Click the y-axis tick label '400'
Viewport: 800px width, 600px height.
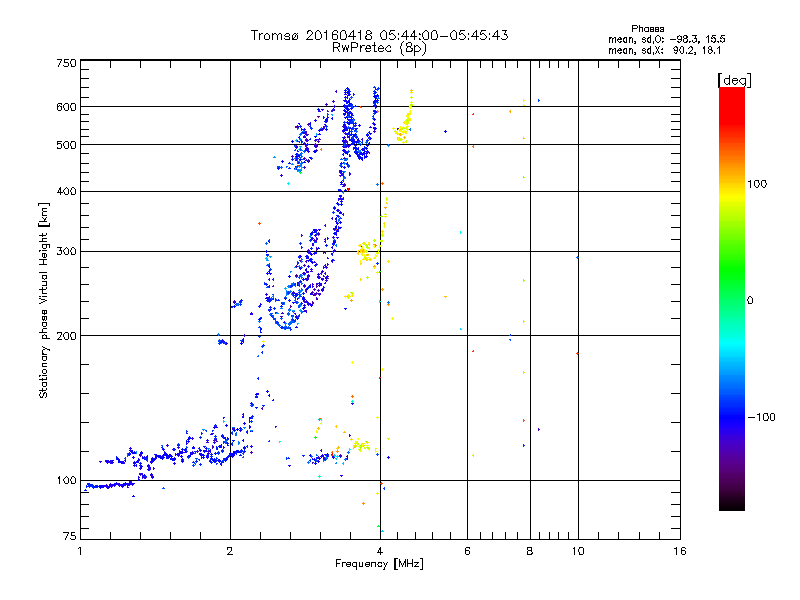pyautogui.click(x=66, y=192)
